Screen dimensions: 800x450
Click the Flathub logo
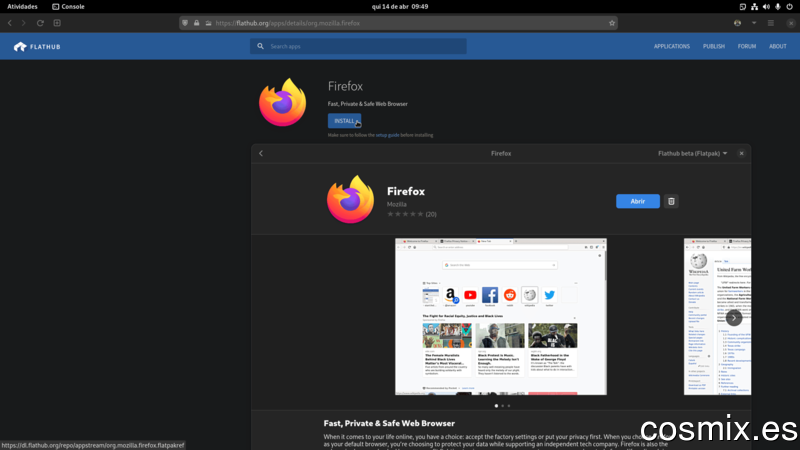tap(37, 46)
